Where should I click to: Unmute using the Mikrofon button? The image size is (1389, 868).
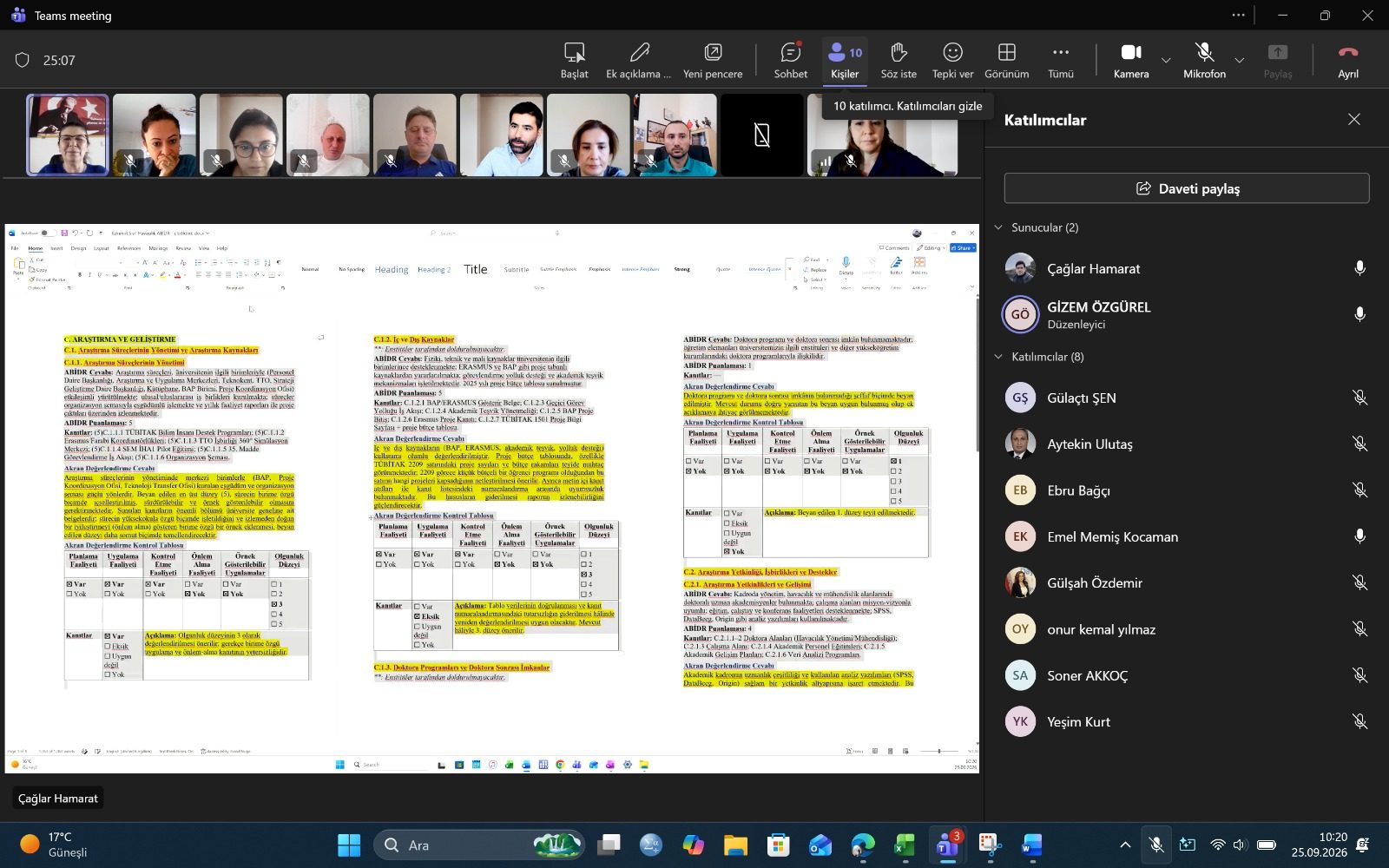point(1204,61)
